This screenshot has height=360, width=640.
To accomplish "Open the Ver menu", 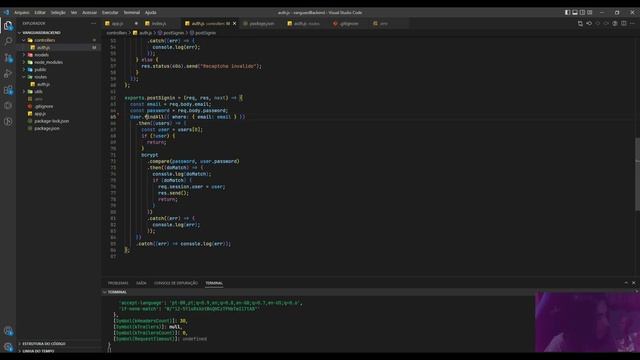I will [74, 13].
